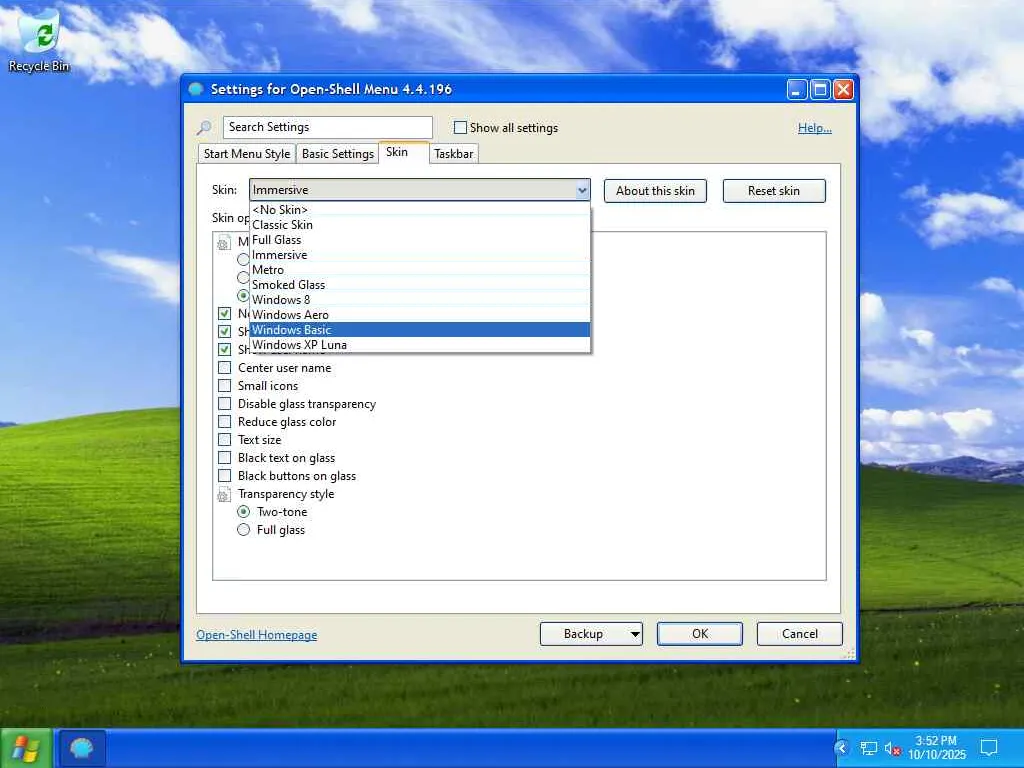1024x768 pixels.
Task: Open the network tray icon
Action: coord(868,748)
